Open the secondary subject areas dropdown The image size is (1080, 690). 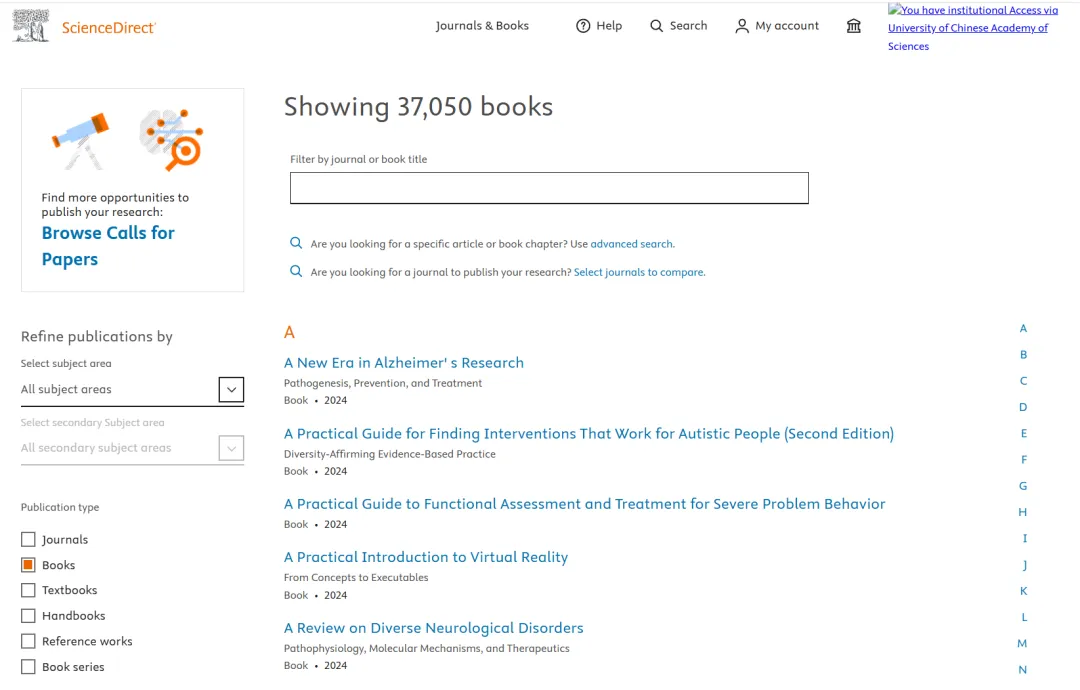pyautogui.click(x=231, y=448)
